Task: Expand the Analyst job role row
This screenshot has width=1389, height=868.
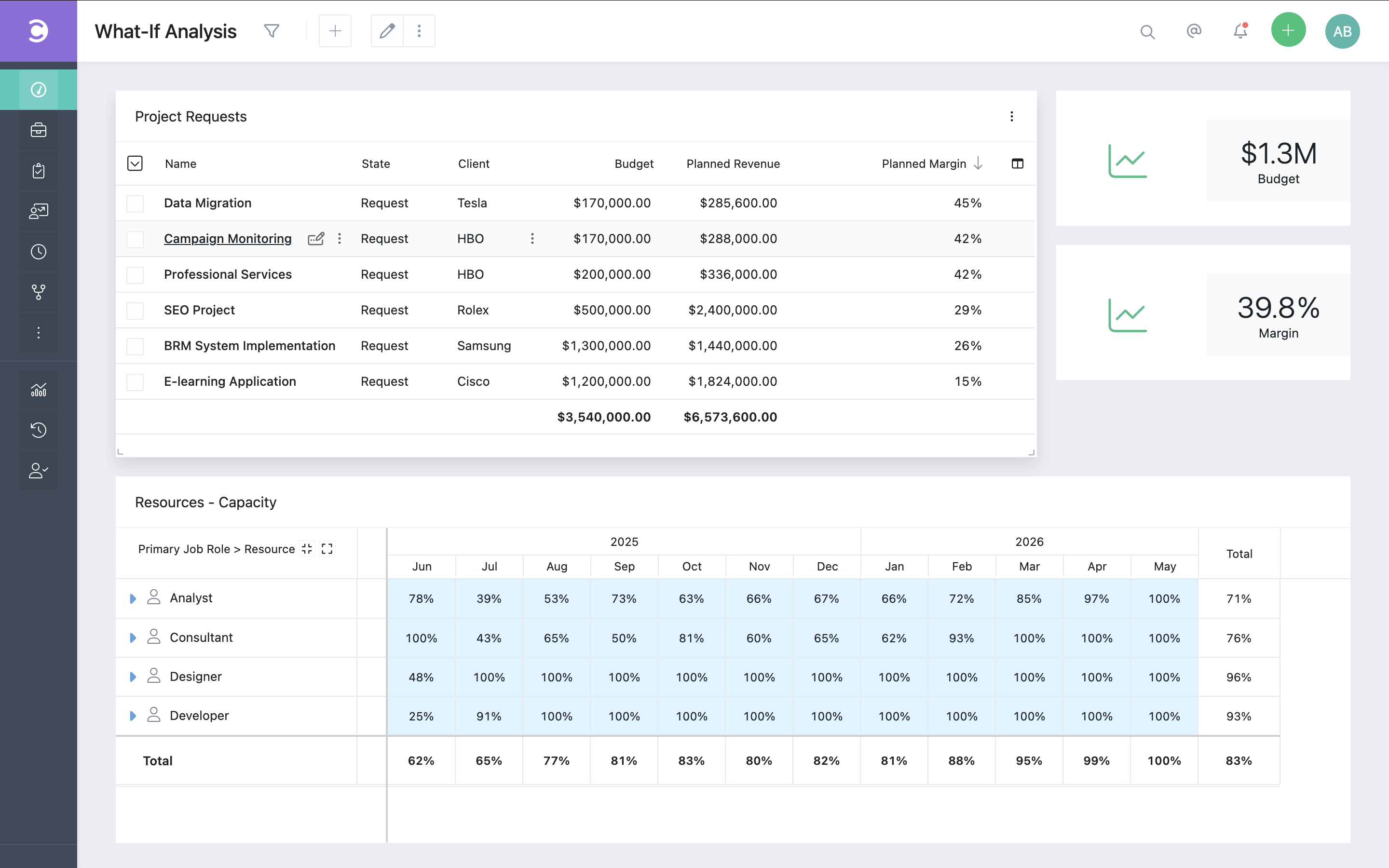Action: [133, 599]
